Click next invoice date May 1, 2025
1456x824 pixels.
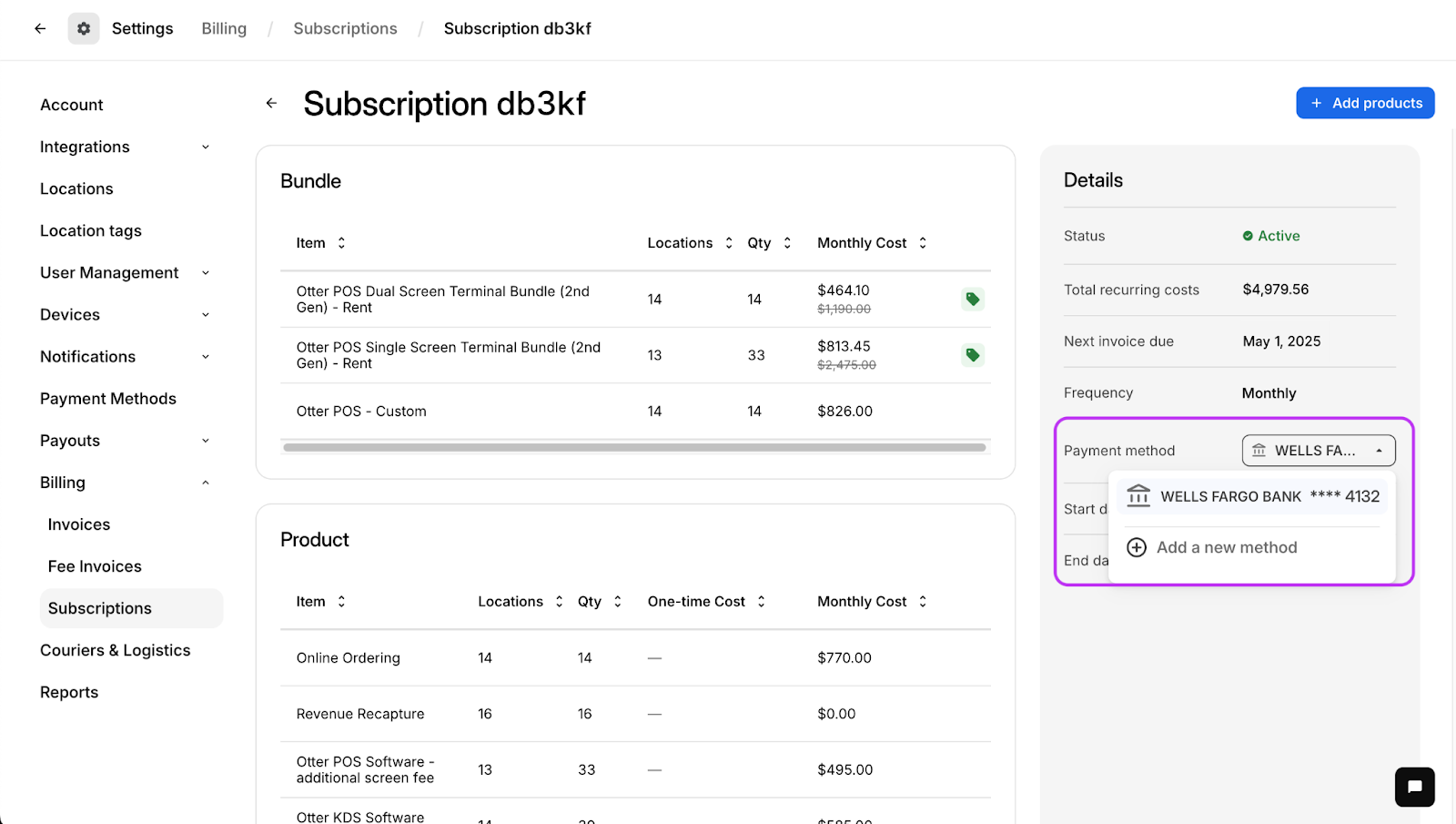click(1281, 341)
